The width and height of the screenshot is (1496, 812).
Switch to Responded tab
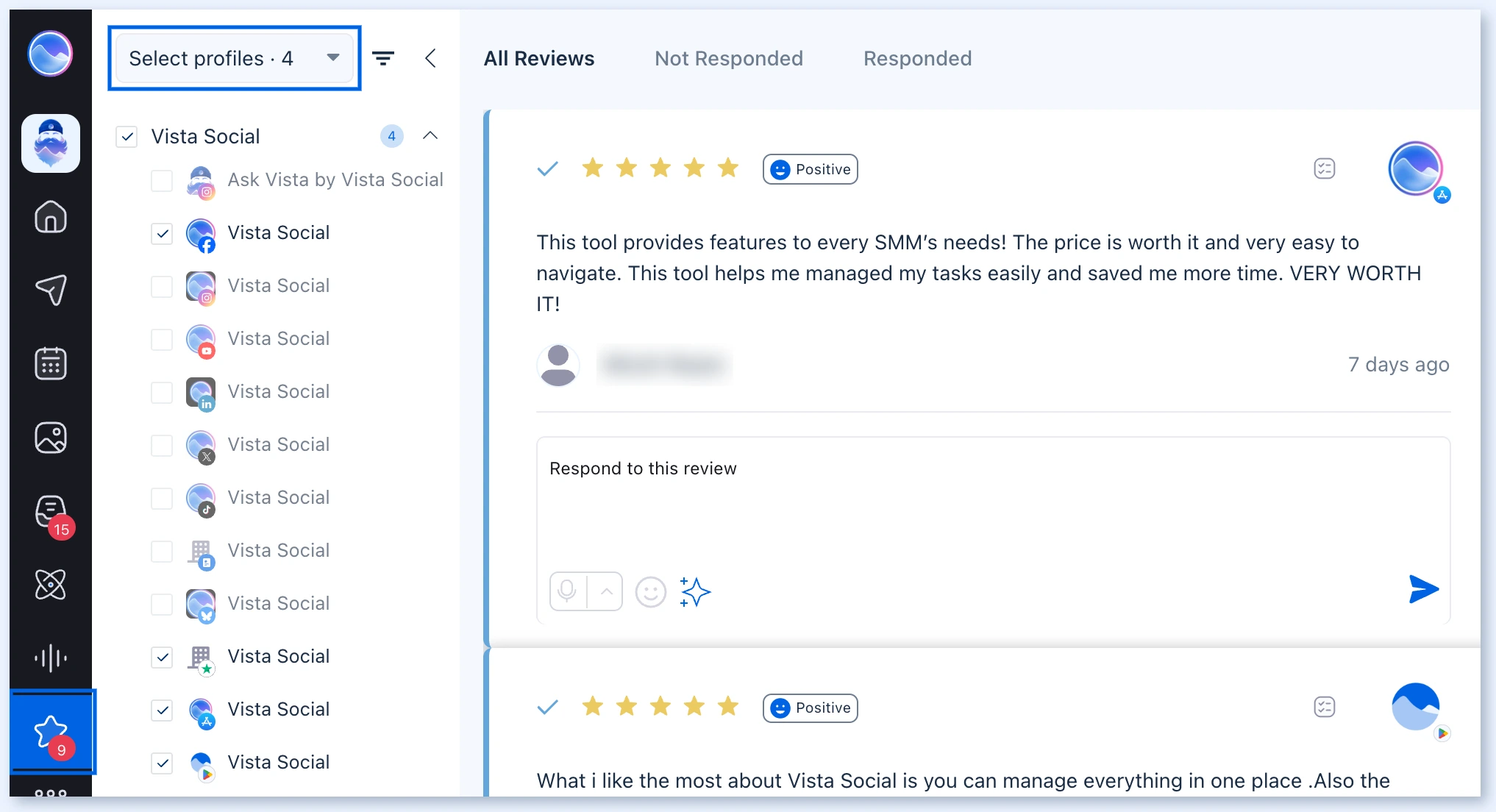point(917,58)
